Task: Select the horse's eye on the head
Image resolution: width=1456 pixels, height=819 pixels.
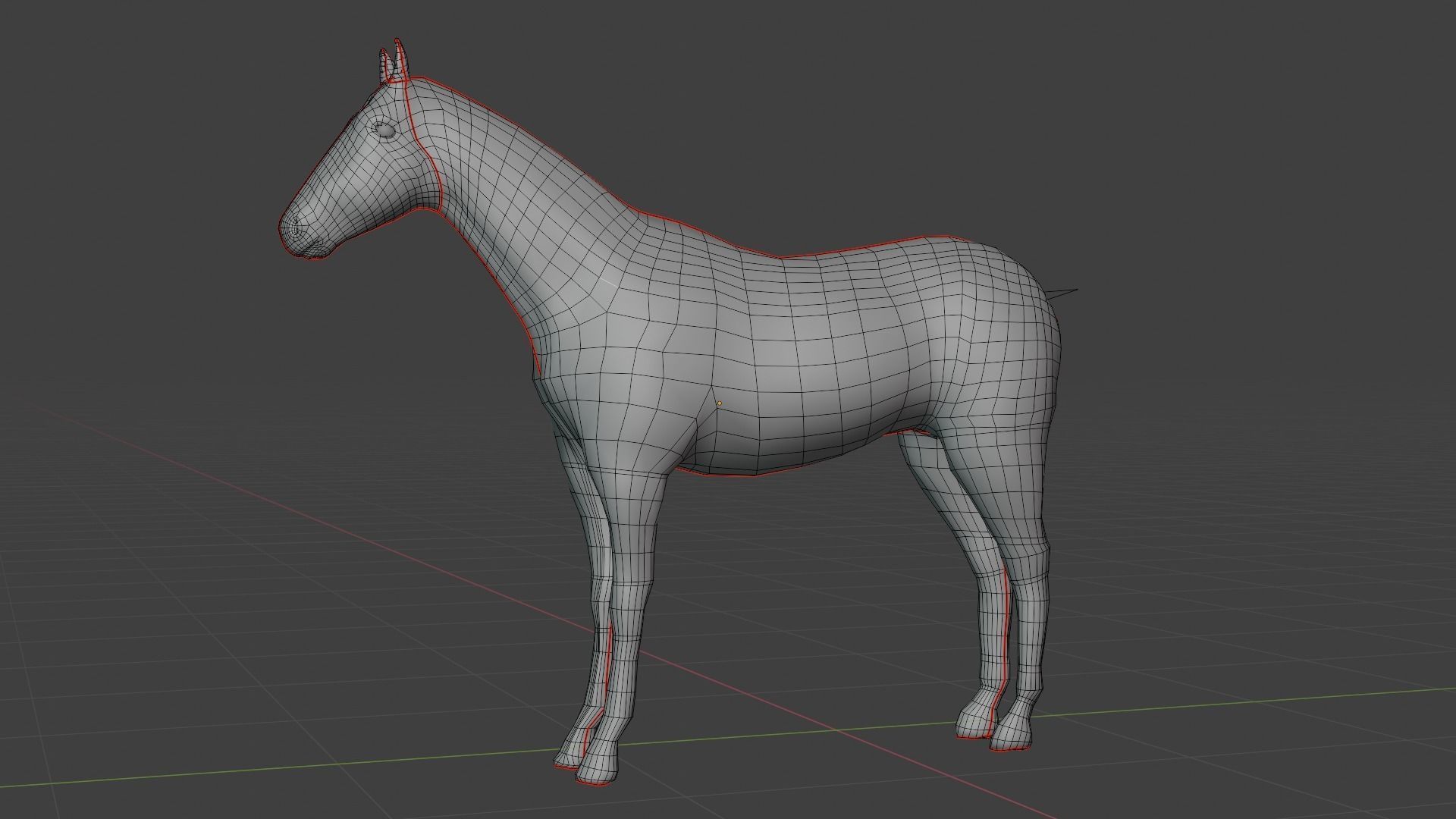Action: coord(386,130)
